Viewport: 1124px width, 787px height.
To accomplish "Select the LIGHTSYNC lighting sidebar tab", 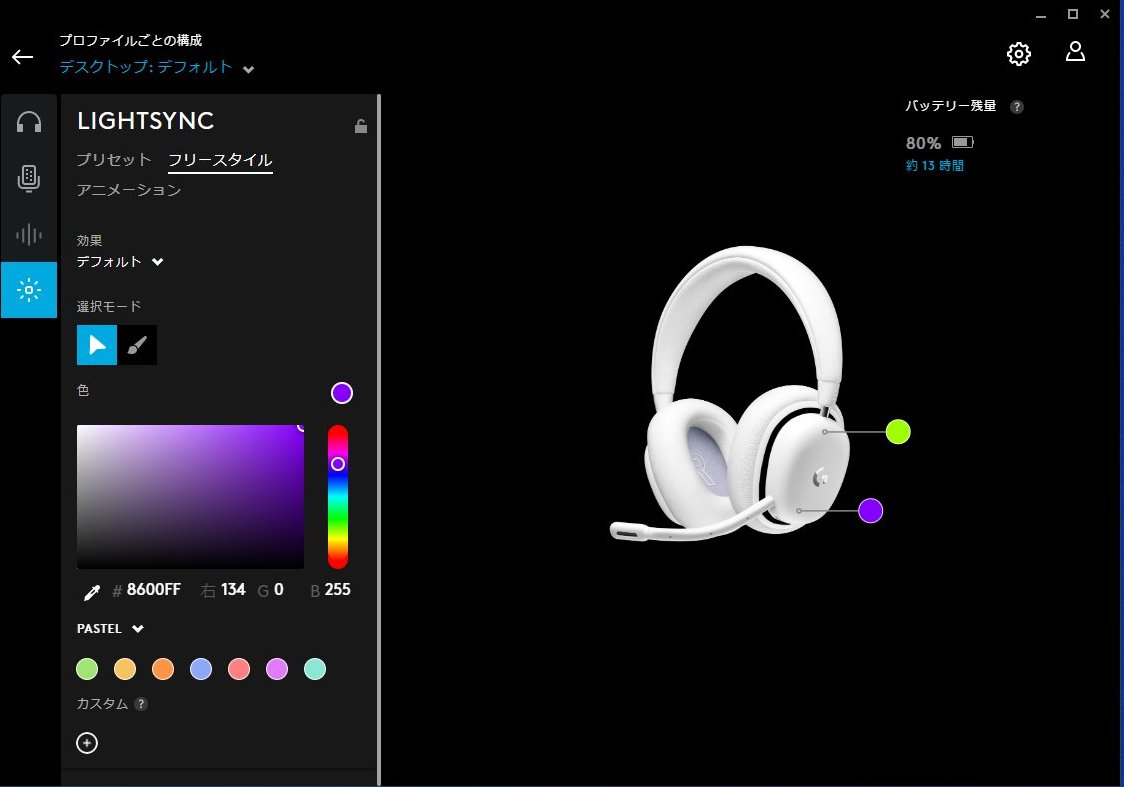I will click(x=29, y=290).
